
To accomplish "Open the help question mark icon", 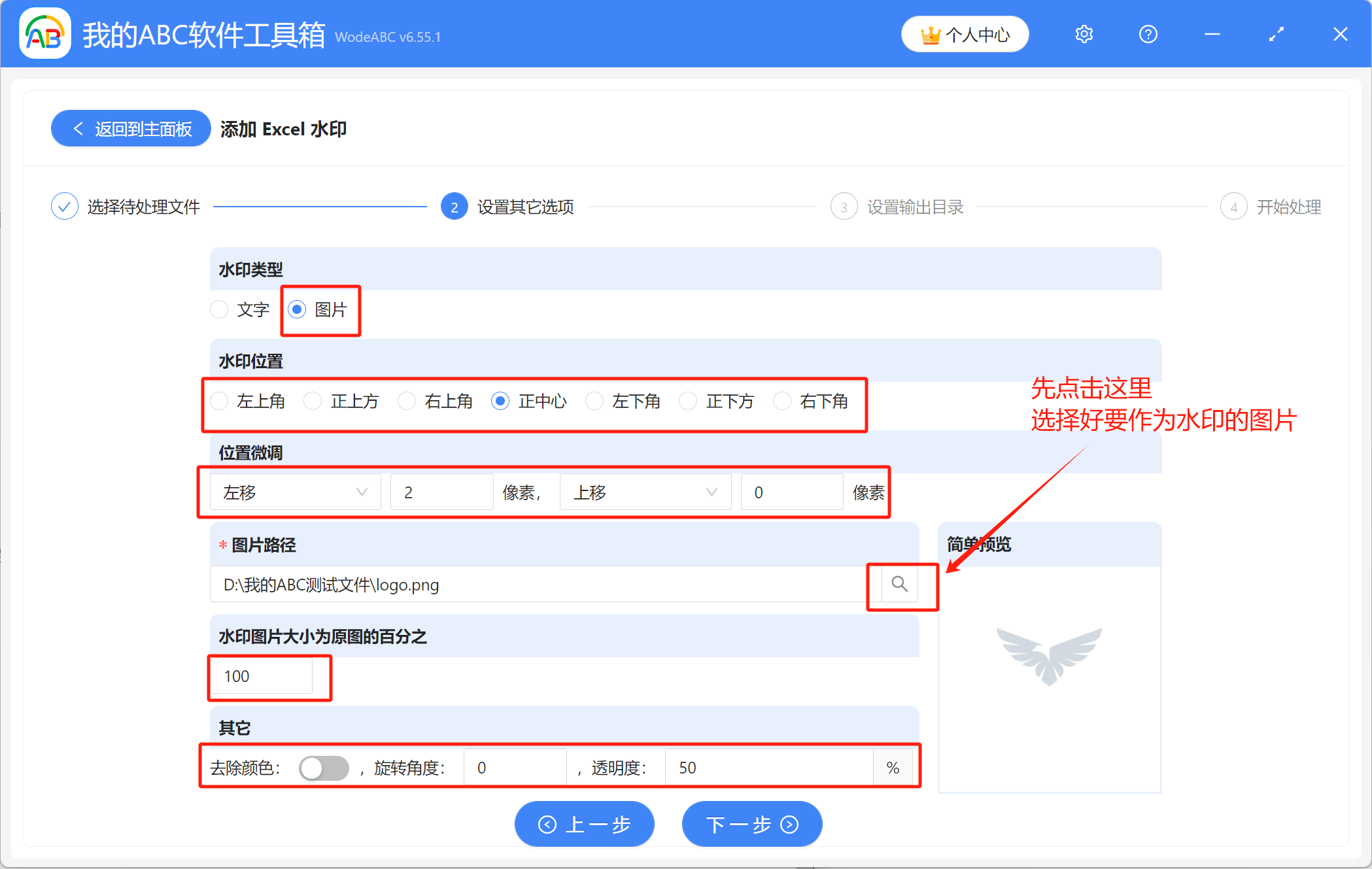I will pyautogui.click(x=1148, y=34).
